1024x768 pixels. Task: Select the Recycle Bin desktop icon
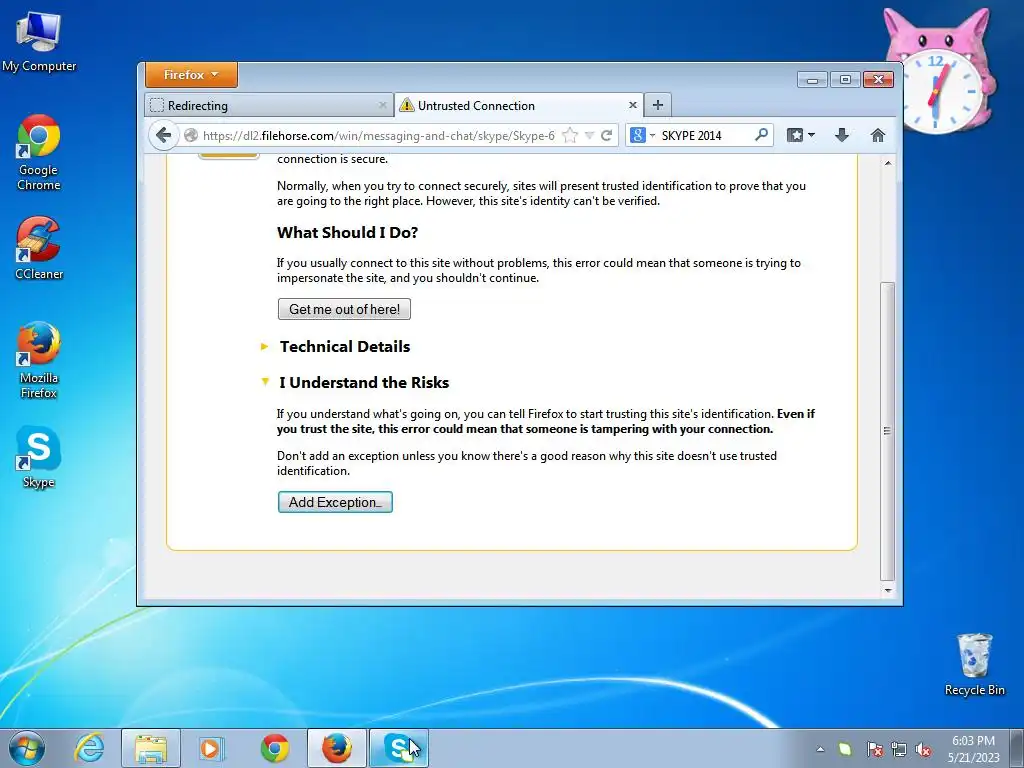(x=974, y=665)
